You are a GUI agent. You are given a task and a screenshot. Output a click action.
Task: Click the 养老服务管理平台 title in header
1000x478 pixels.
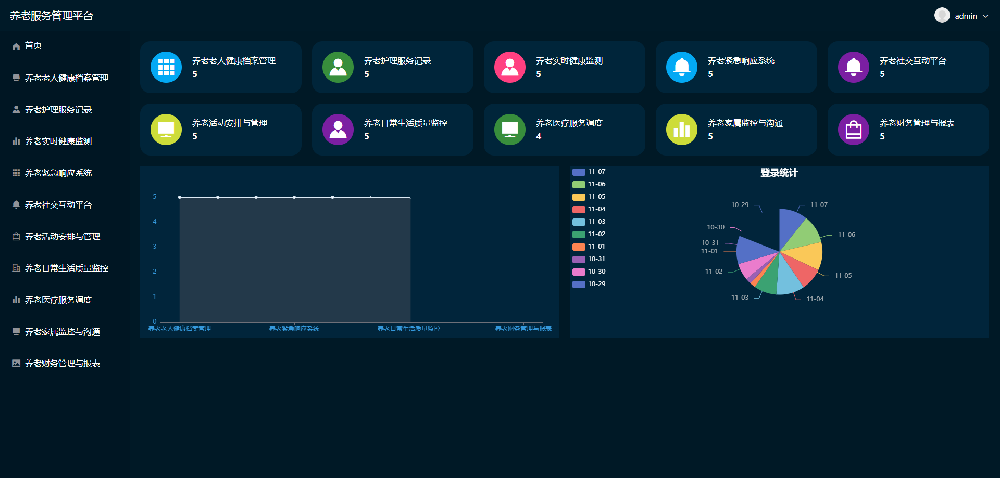click(50, 15)
